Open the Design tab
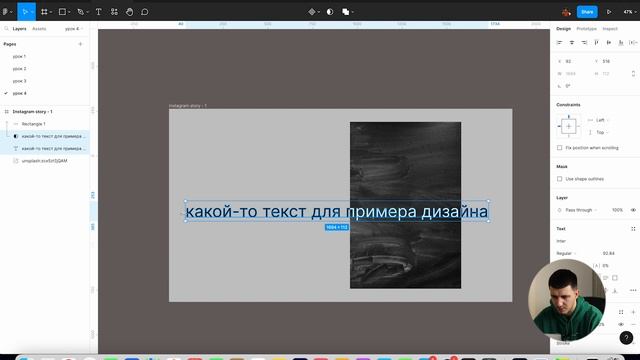Image resolution: width=640 pixels, height=360 pixels. click(563, 29)
